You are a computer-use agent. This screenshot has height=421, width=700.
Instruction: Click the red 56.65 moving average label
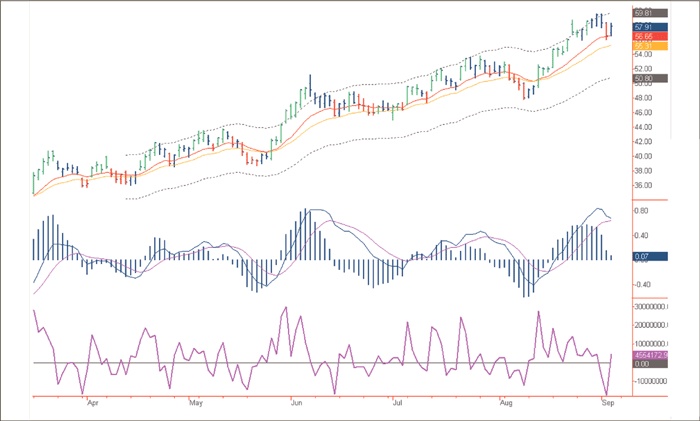click(x=643, y=36)
